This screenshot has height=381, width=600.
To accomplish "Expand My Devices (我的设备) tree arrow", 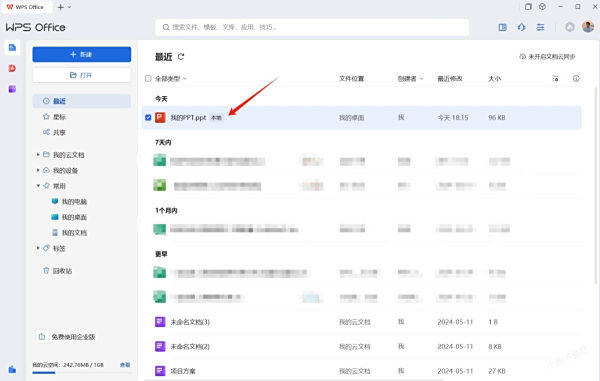I will click(38, 170).
